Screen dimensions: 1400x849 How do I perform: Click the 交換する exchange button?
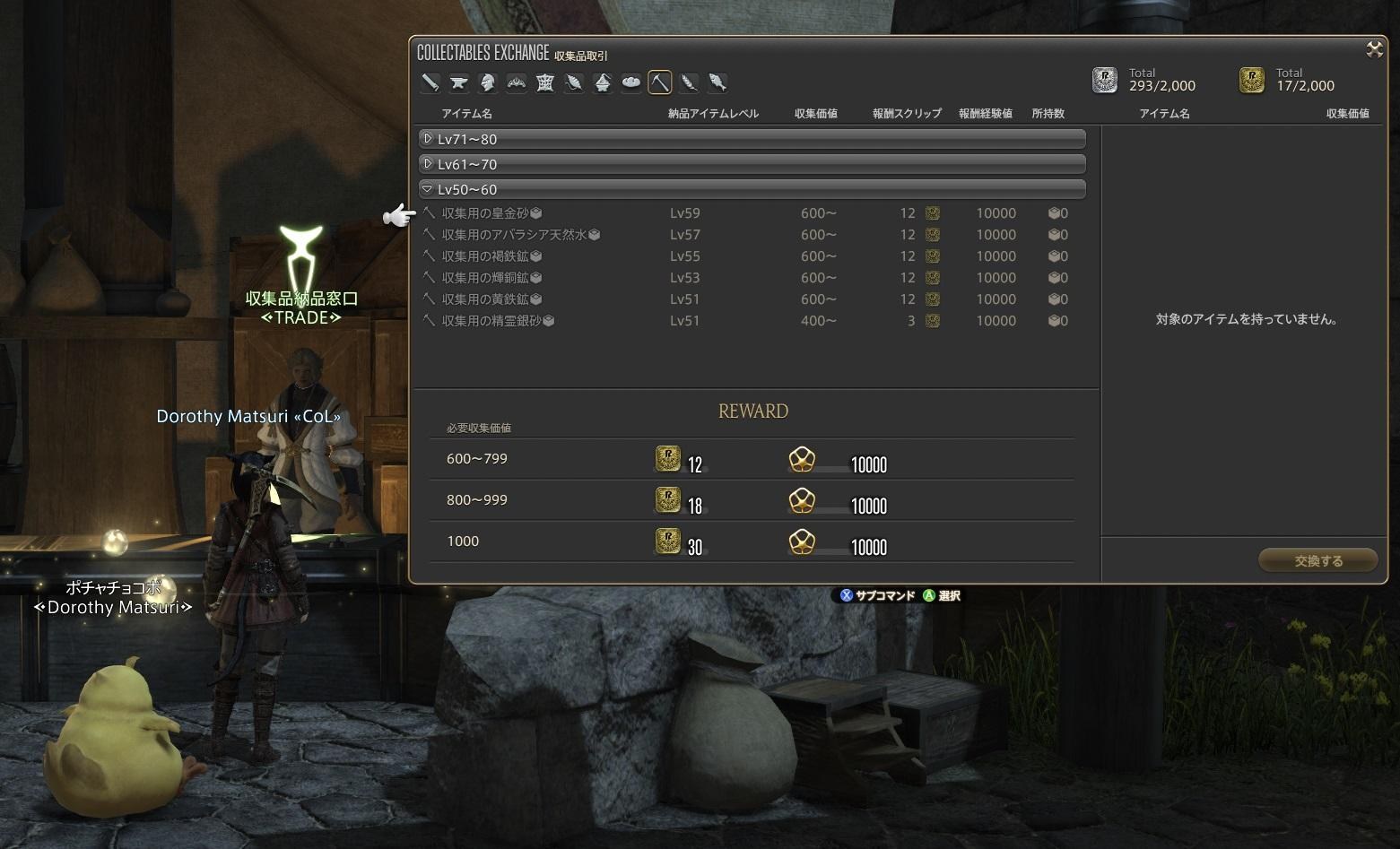[1318, 560]
